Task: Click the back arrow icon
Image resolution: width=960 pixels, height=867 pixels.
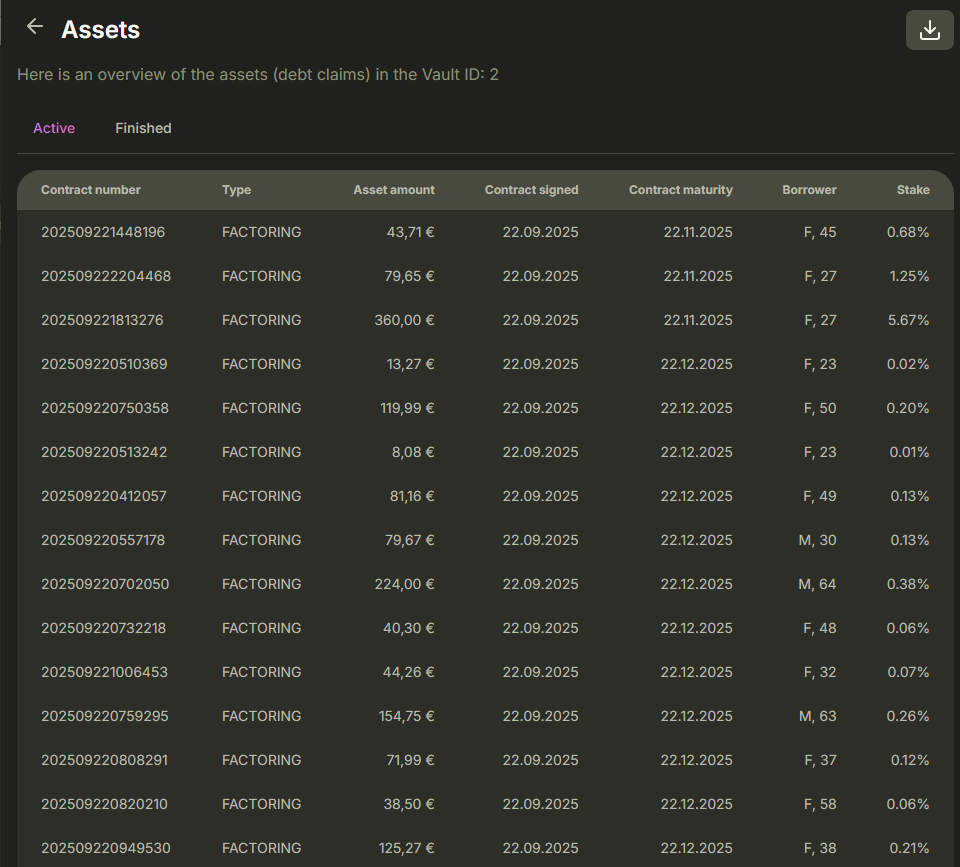Action: [35, 27]
